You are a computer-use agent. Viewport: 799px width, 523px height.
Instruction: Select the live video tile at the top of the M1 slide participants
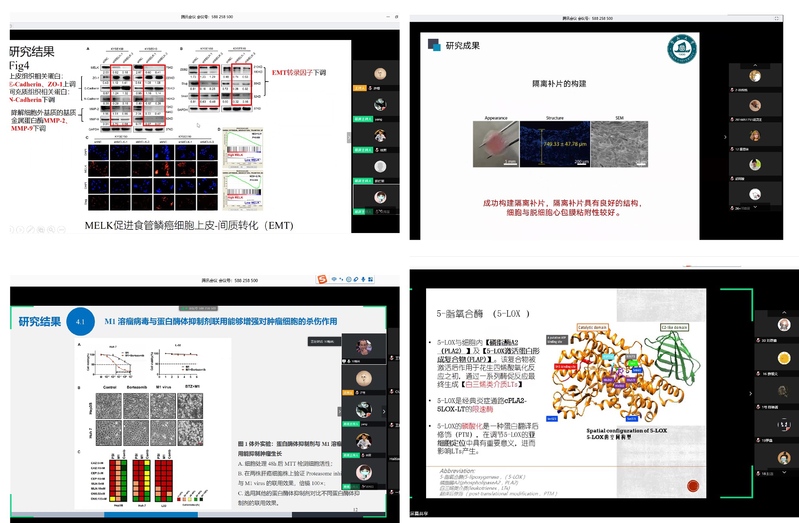(x=364, y=349)
